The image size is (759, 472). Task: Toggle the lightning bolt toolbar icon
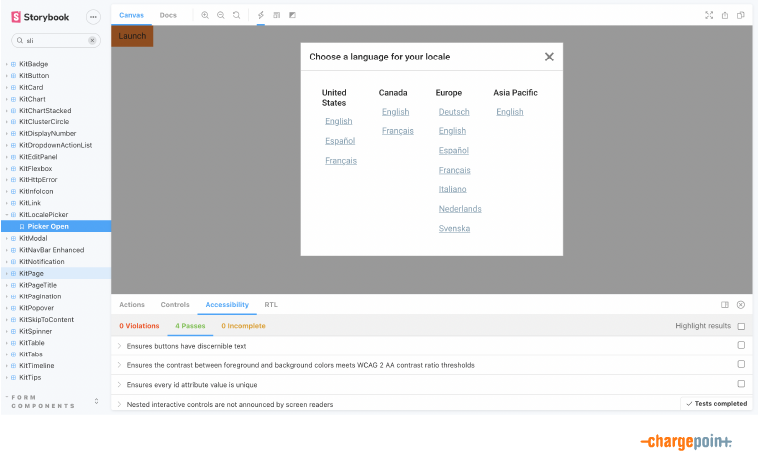tap(261, 15)
